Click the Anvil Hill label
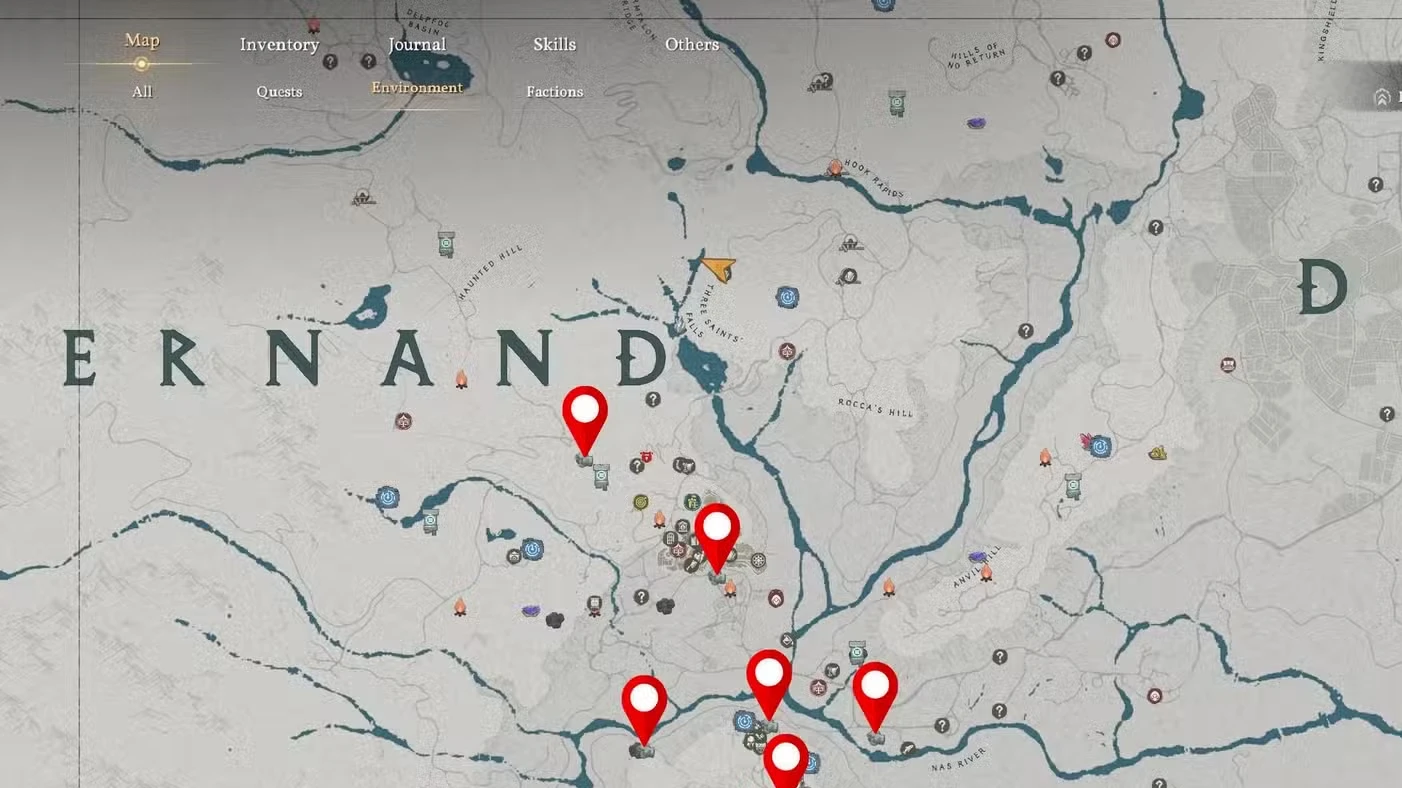 976,567
